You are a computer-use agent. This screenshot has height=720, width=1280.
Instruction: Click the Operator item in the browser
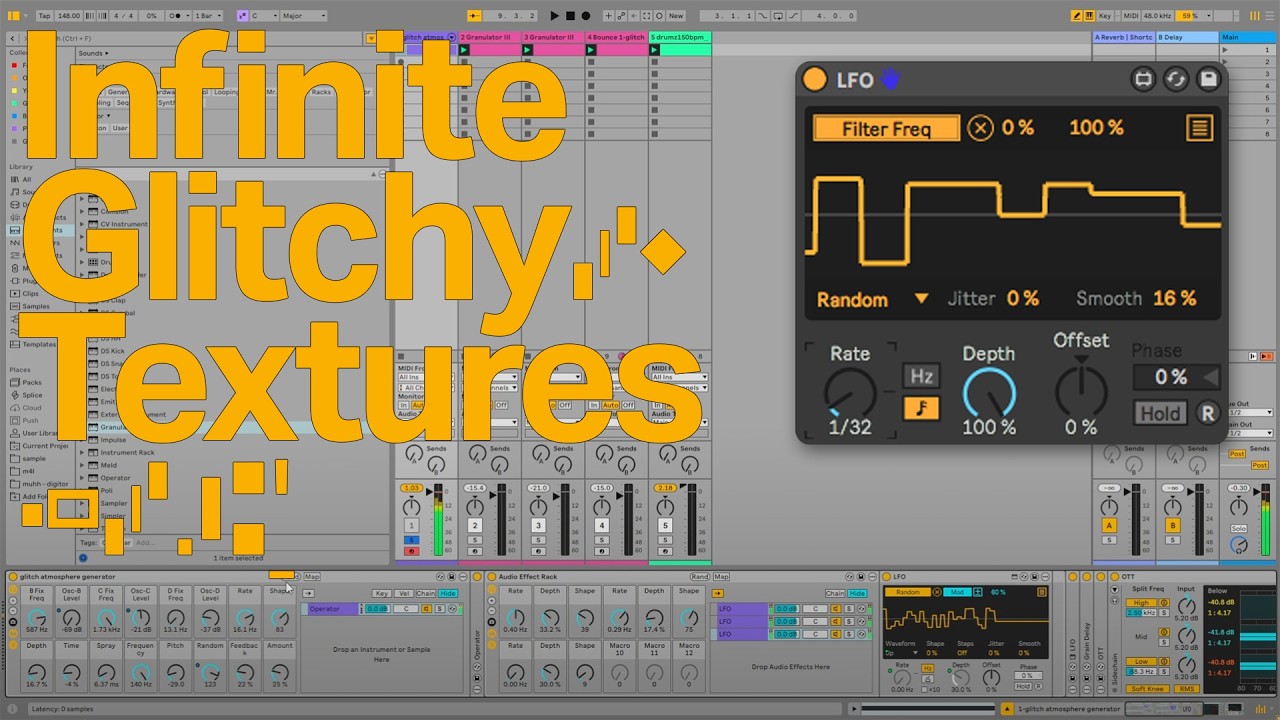(115, 478)
